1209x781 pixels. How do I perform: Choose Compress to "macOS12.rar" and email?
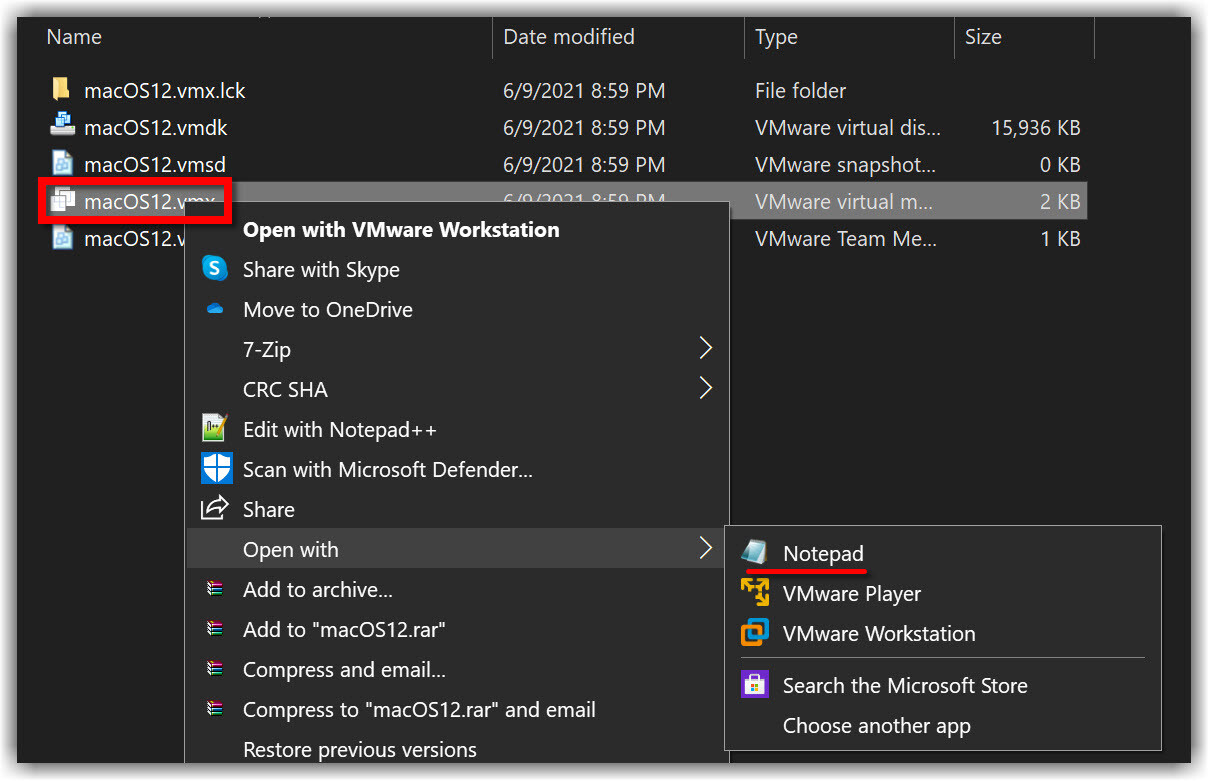point(419,709)
